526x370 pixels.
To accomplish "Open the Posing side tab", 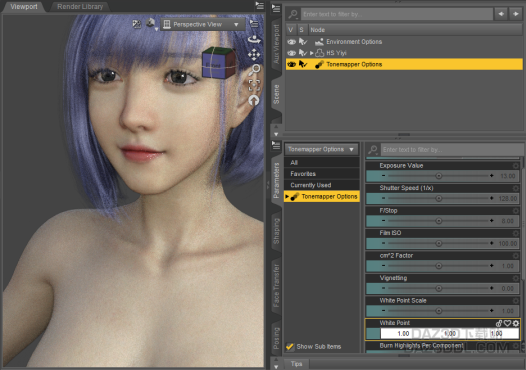I will coord(276,338).
